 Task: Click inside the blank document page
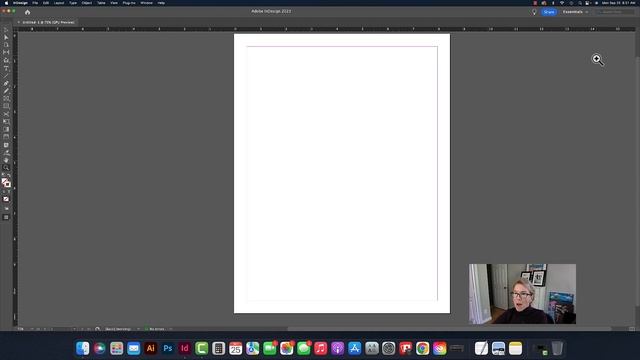coord(342,173)
